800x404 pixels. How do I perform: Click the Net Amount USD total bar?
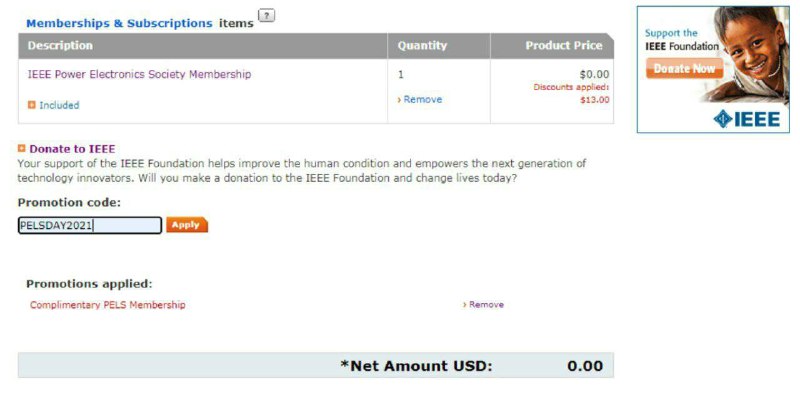click(x=316, y=365)
